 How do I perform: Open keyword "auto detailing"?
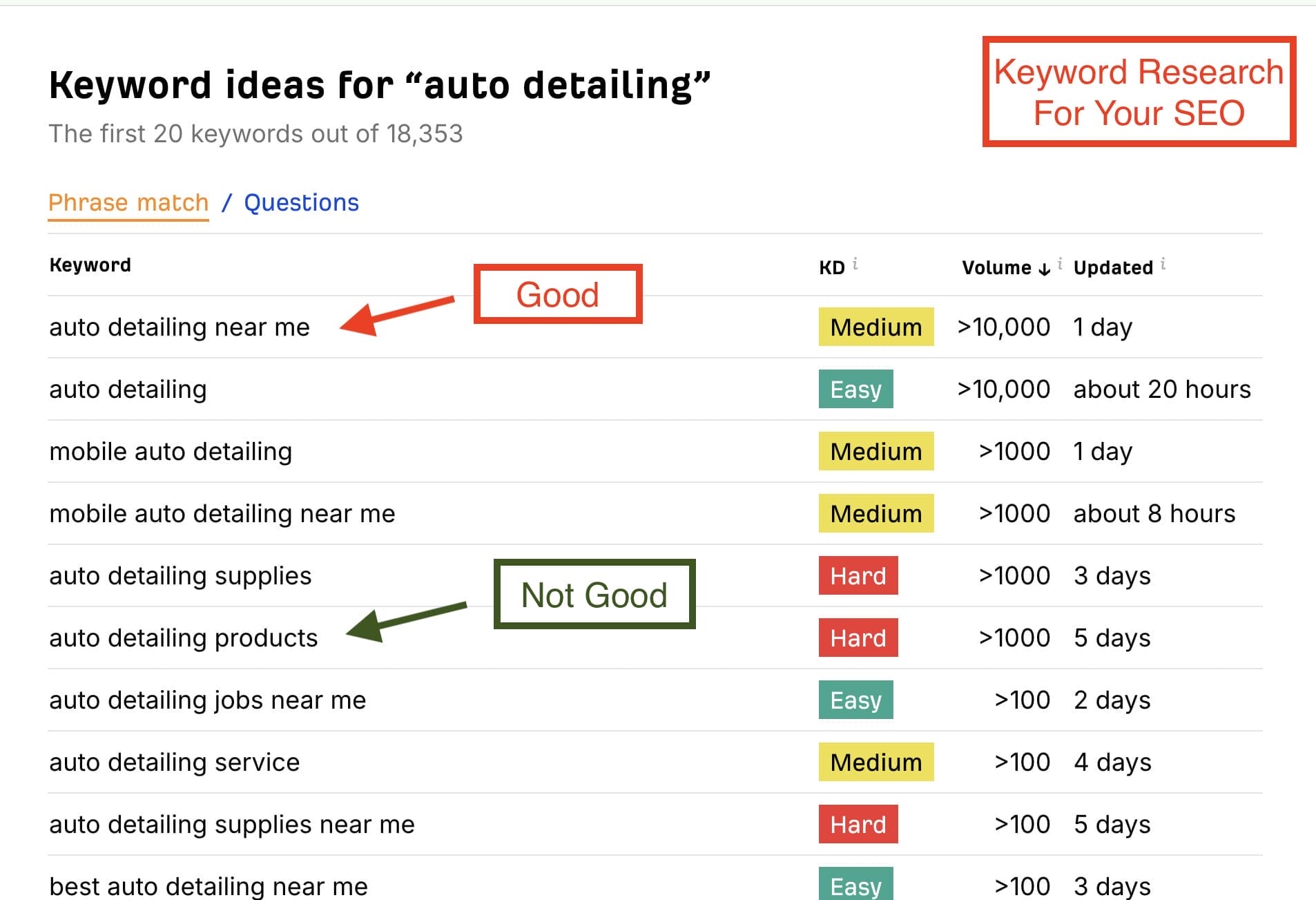(127, 389)
